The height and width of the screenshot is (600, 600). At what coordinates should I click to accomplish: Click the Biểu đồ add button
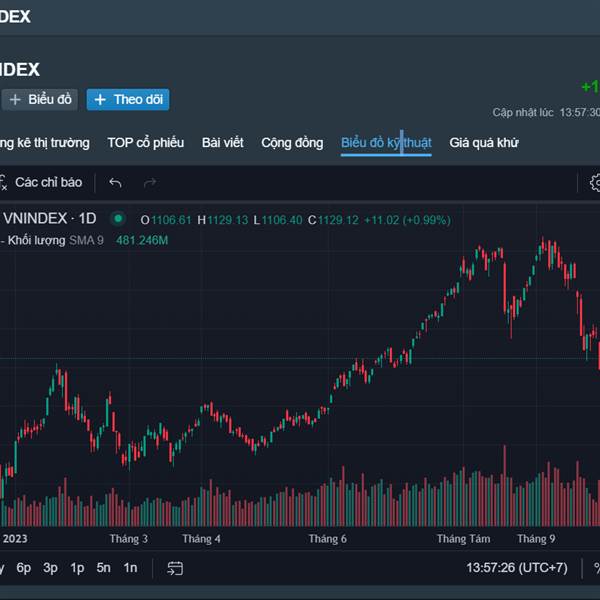pyautogui.click(x=39, y=100)
